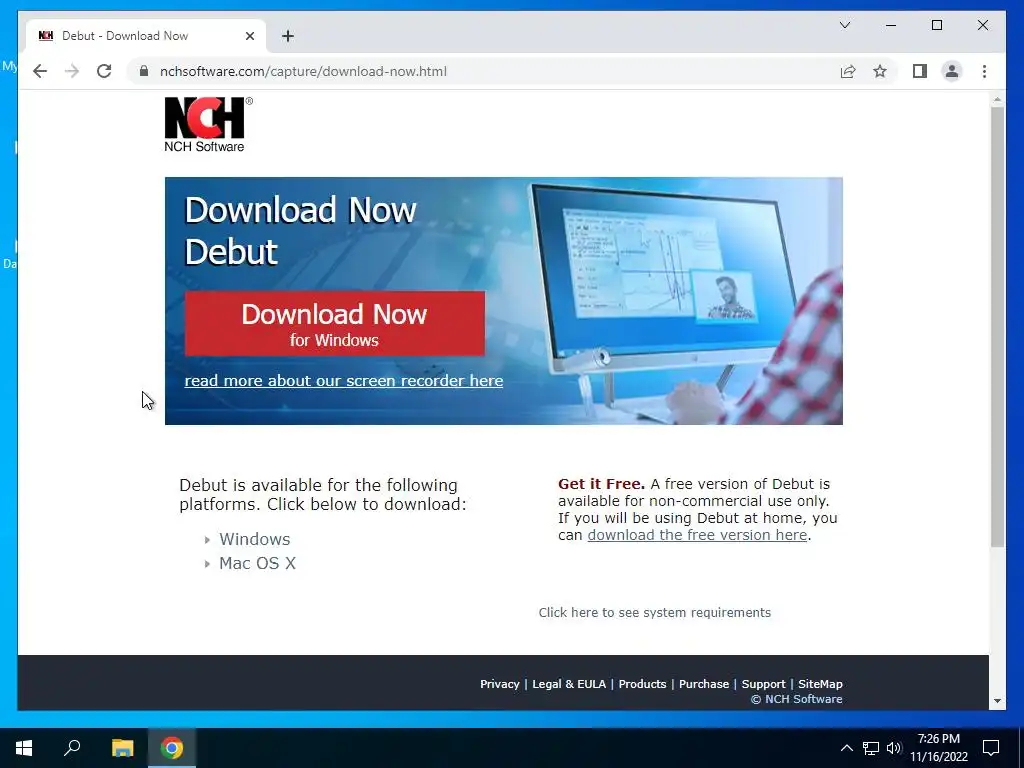Open the Support footer link

[x=763, y=684]
